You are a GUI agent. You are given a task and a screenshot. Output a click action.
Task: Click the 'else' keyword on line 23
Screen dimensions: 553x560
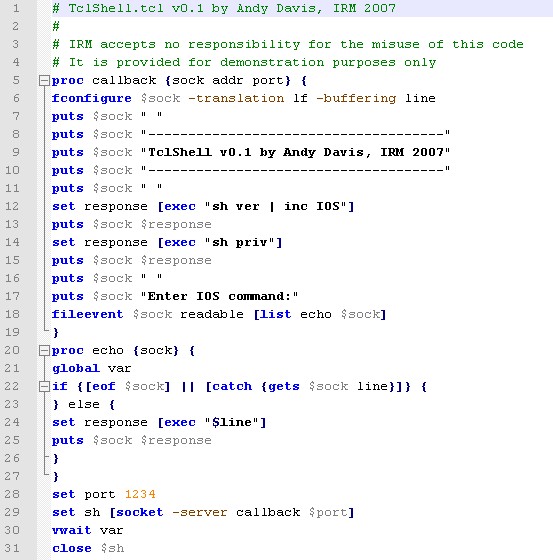pyautogui.click(x=84, y=404)
